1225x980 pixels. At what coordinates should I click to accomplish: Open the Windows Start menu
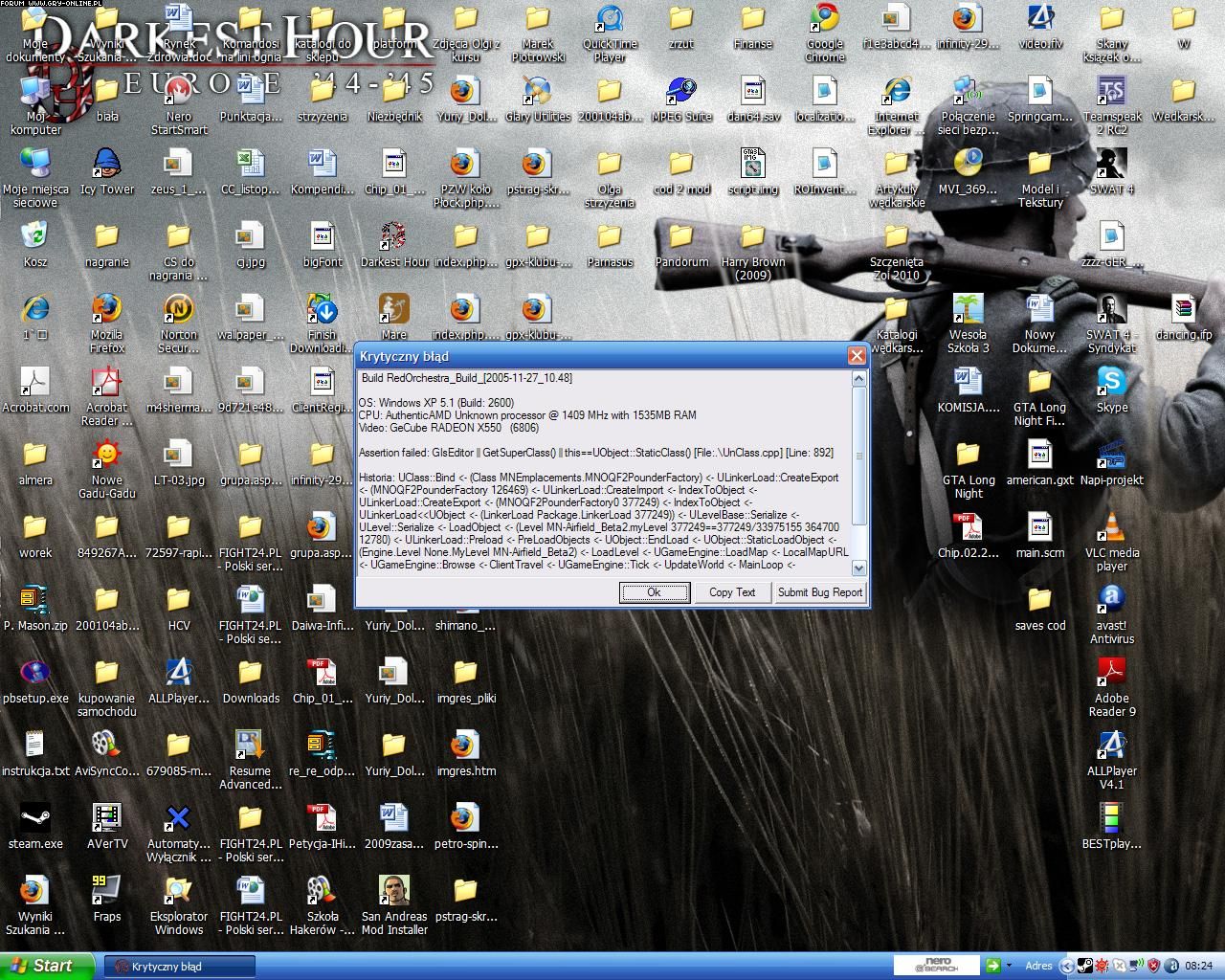[48, 966]
